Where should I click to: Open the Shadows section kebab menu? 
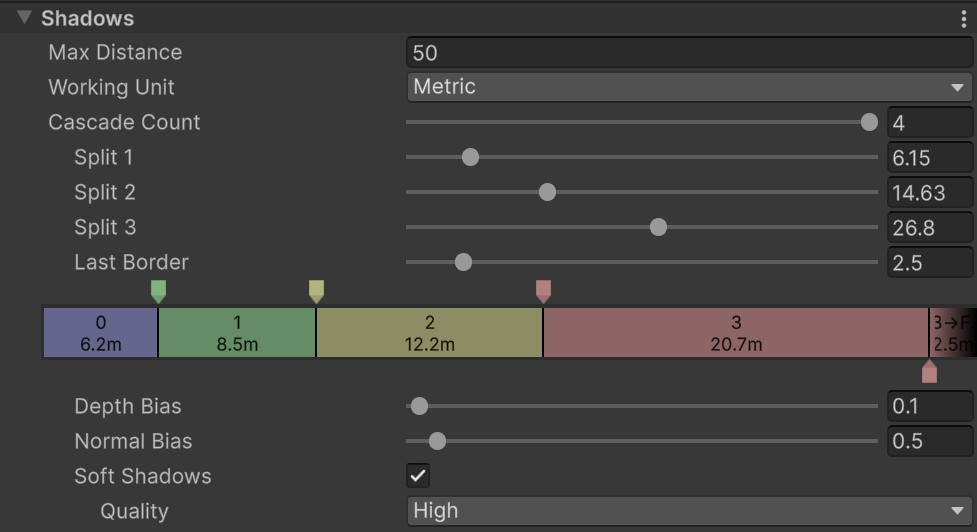964,18
